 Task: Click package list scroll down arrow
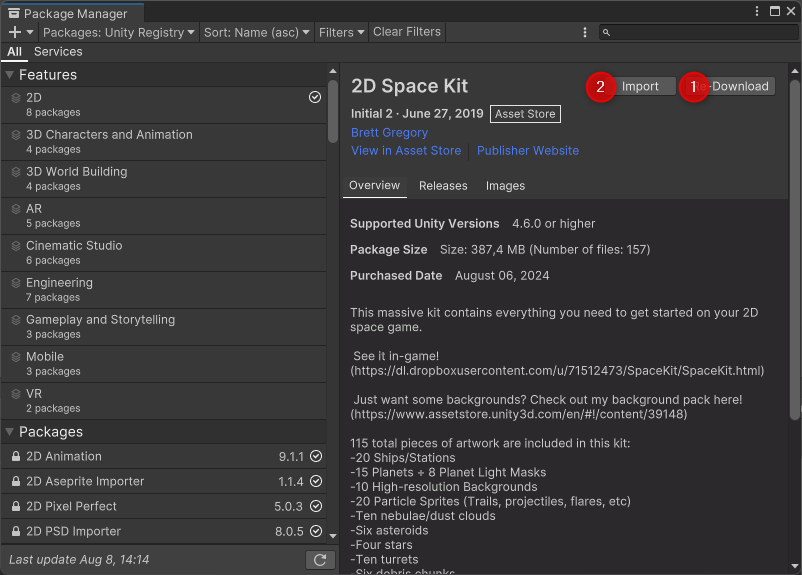[333, 536]
